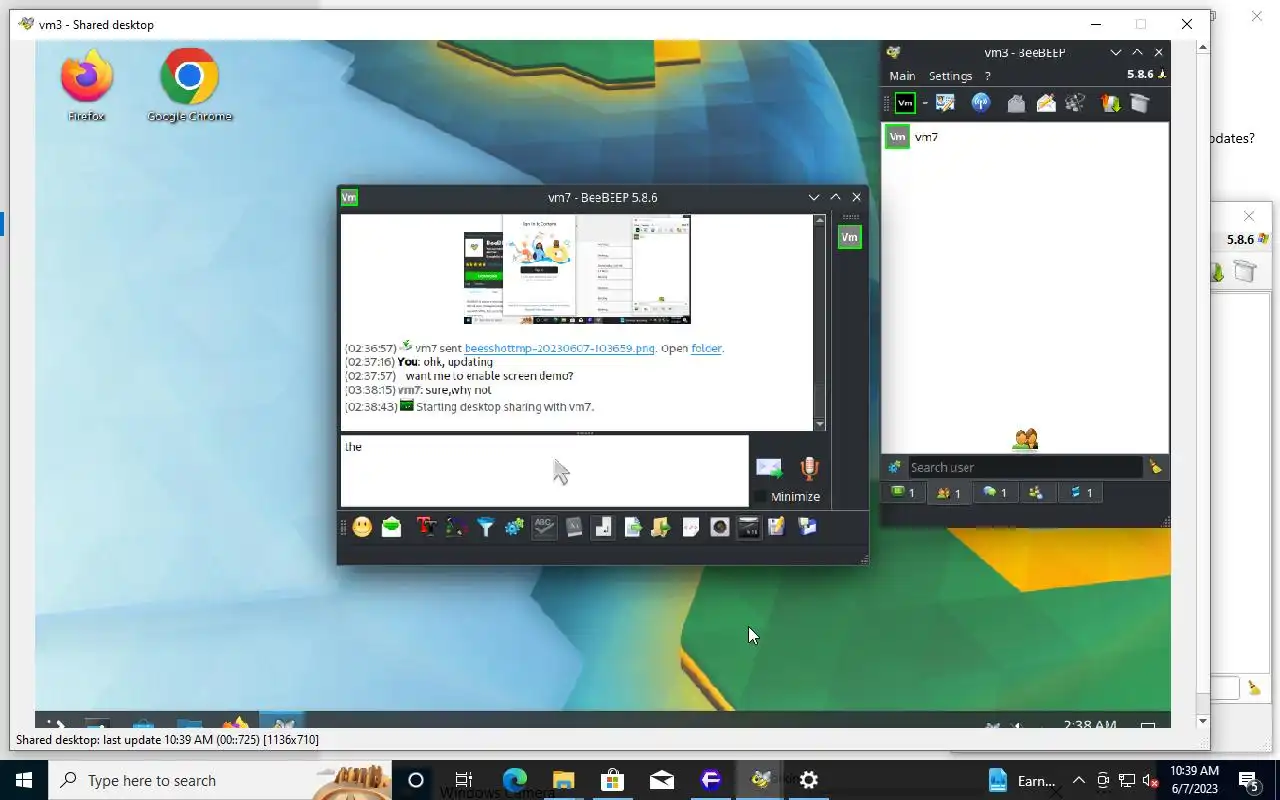The height and width of the screenshot is (800, 1280).
Task: Open the font chooser (TT icon)
Action: (x=427, y=527)
